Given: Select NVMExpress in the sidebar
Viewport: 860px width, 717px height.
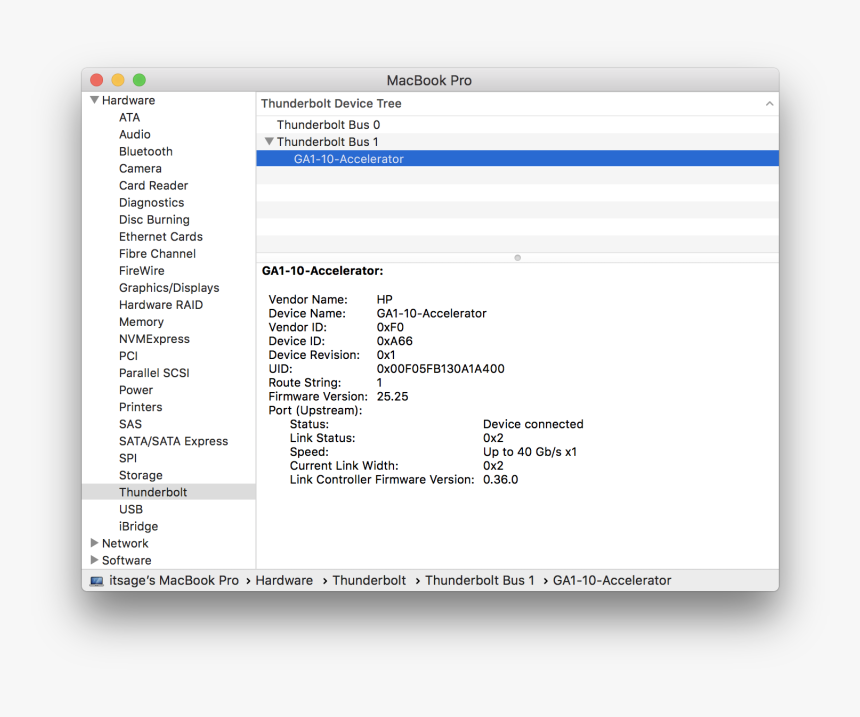Looking at the screenshot, I should [154, 339].
